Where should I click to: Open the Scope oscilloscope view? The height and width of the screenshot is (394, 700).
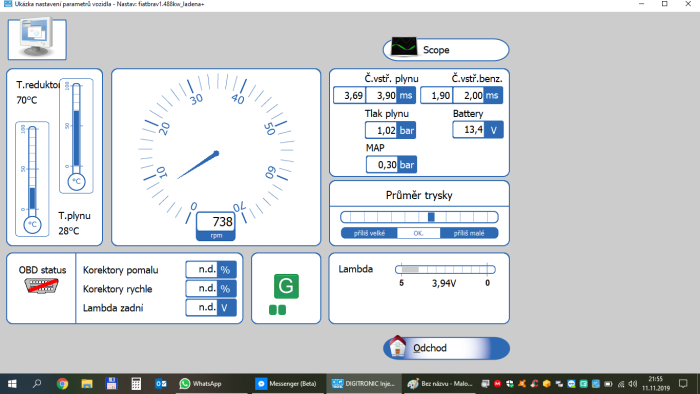click(446, 50)
